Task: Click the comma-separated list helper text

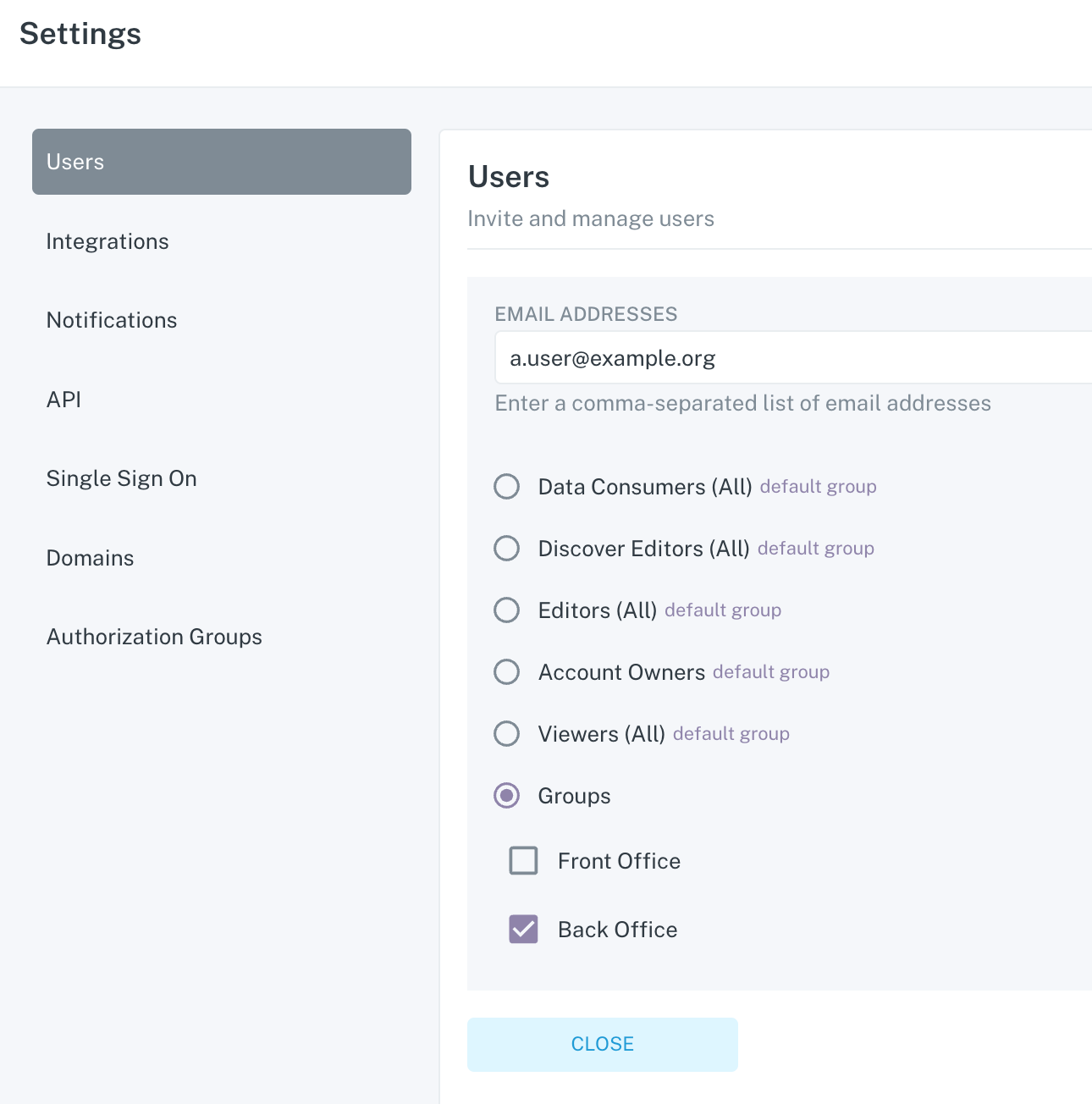Action: [742, 403]
